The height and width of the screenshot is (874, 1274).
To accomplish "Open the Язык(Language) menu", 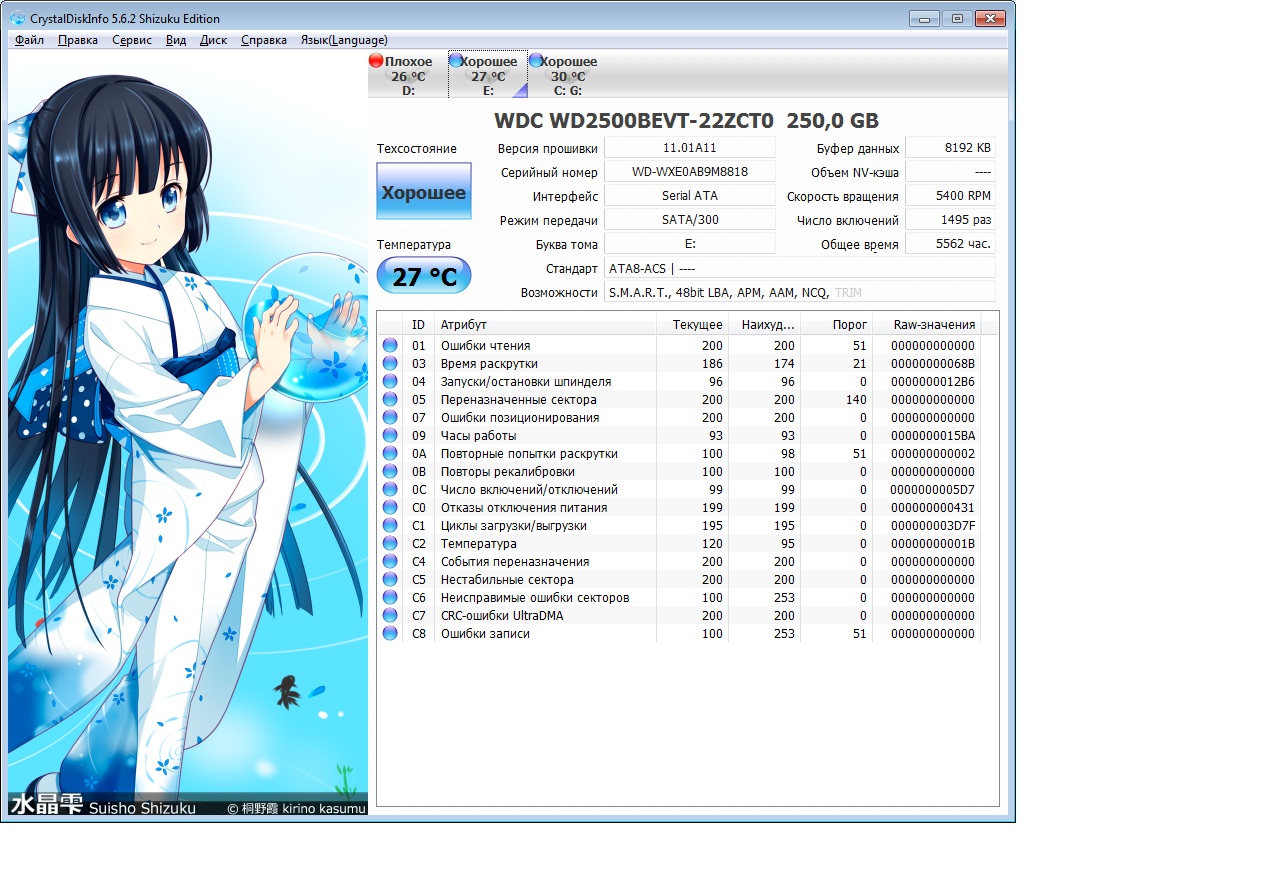I will pyautogui.click(x=344, y=40).
